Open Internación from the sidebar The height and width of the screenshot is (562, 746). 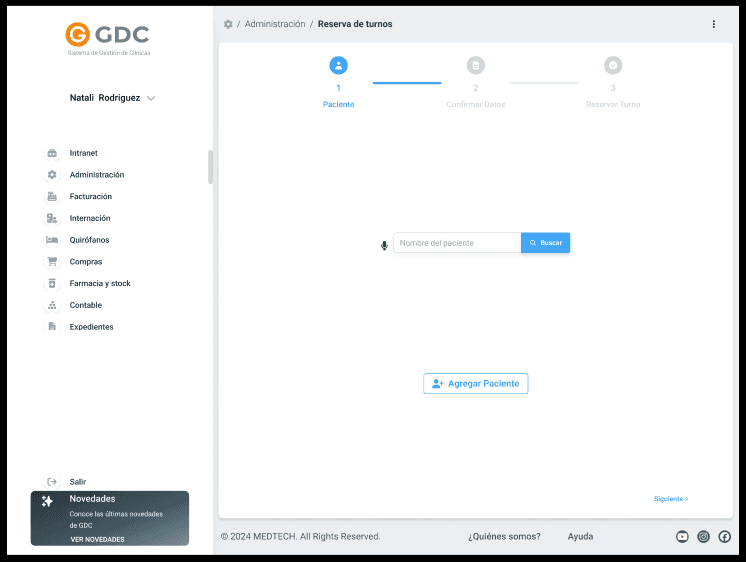[90, 218]
